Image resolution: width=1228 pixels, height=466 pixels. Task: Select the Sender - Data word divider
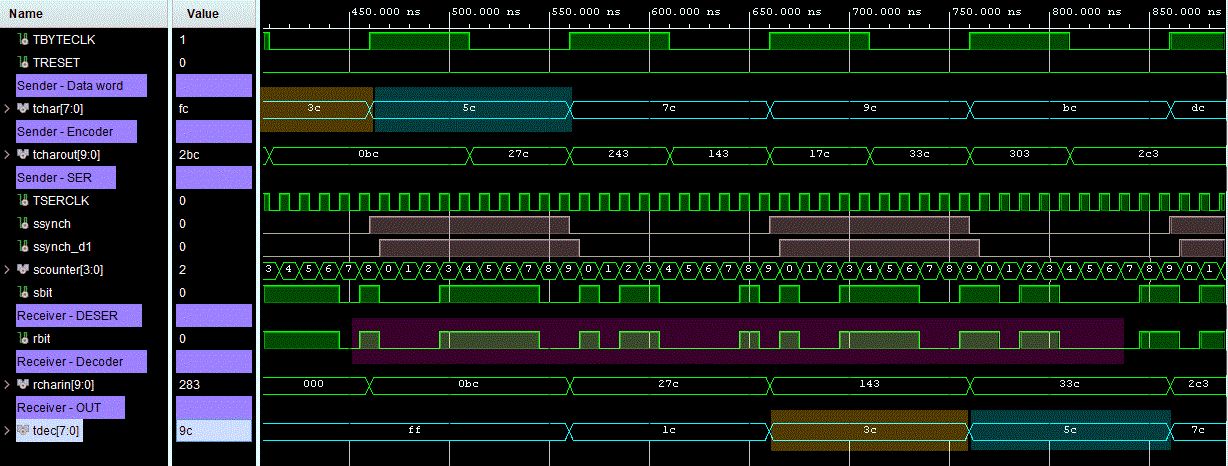[x=82, y=86]
